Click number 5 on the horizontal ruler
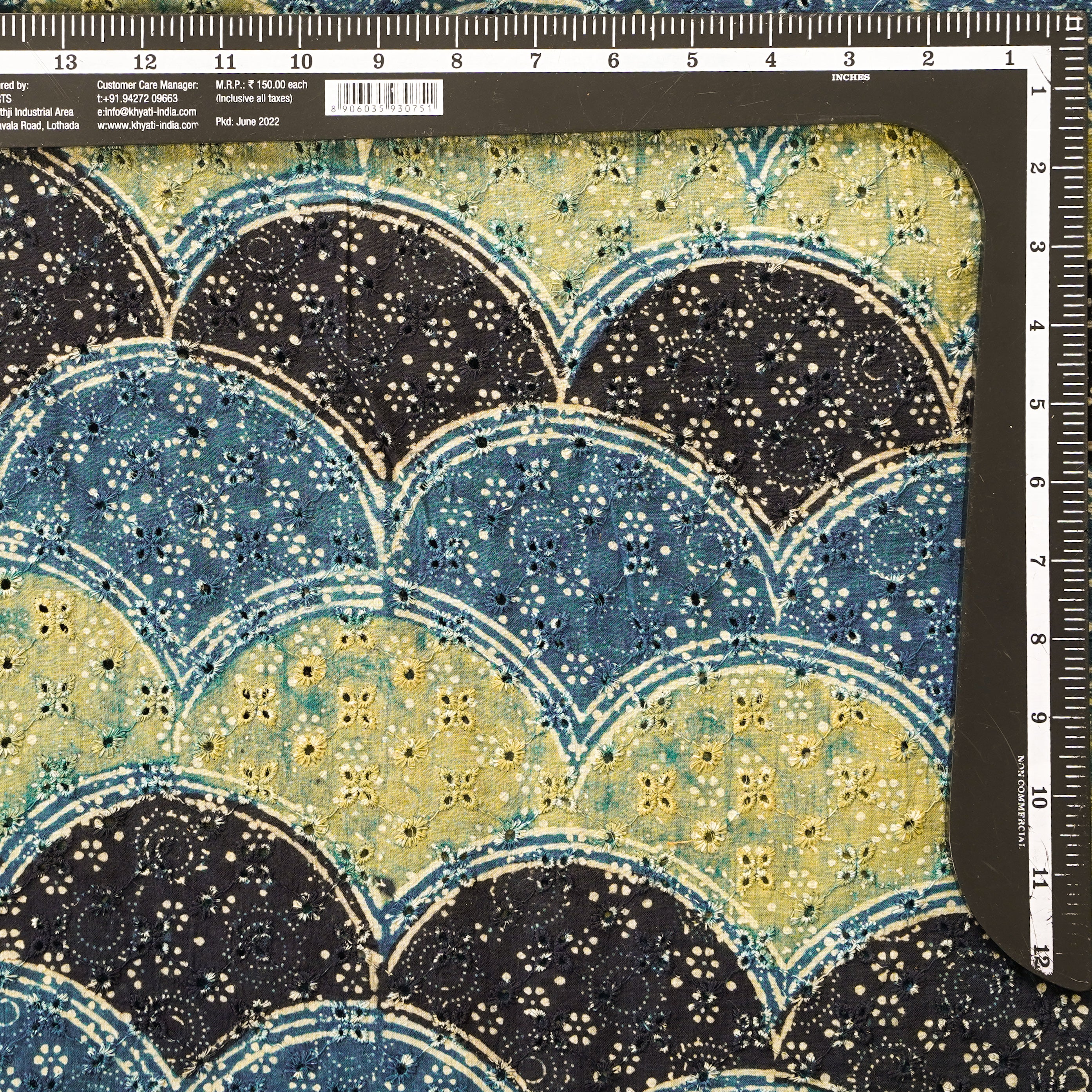Screen dimensions: 1092x1092 pos(692,60)
